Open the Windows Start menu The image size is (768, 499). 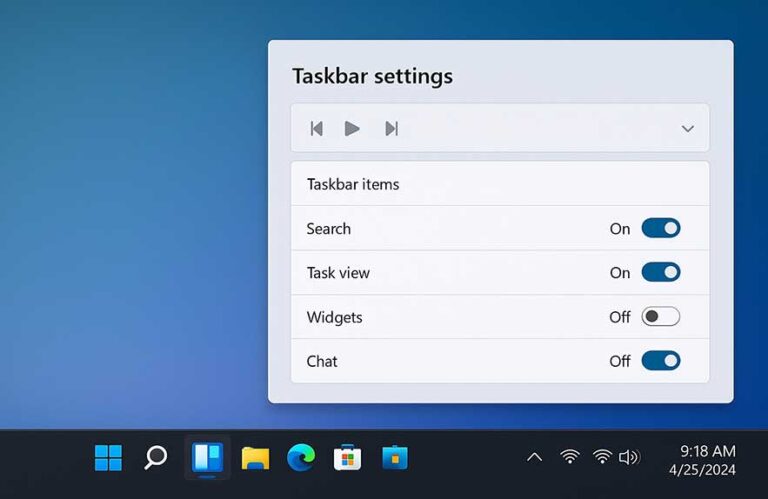pos(108,458)
